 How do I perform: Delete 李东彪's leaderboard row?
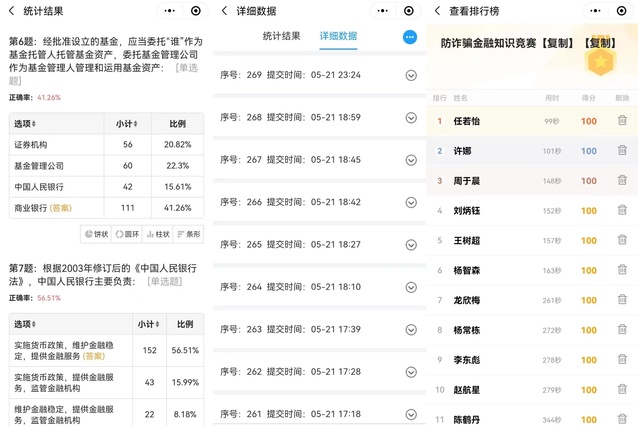622,359
